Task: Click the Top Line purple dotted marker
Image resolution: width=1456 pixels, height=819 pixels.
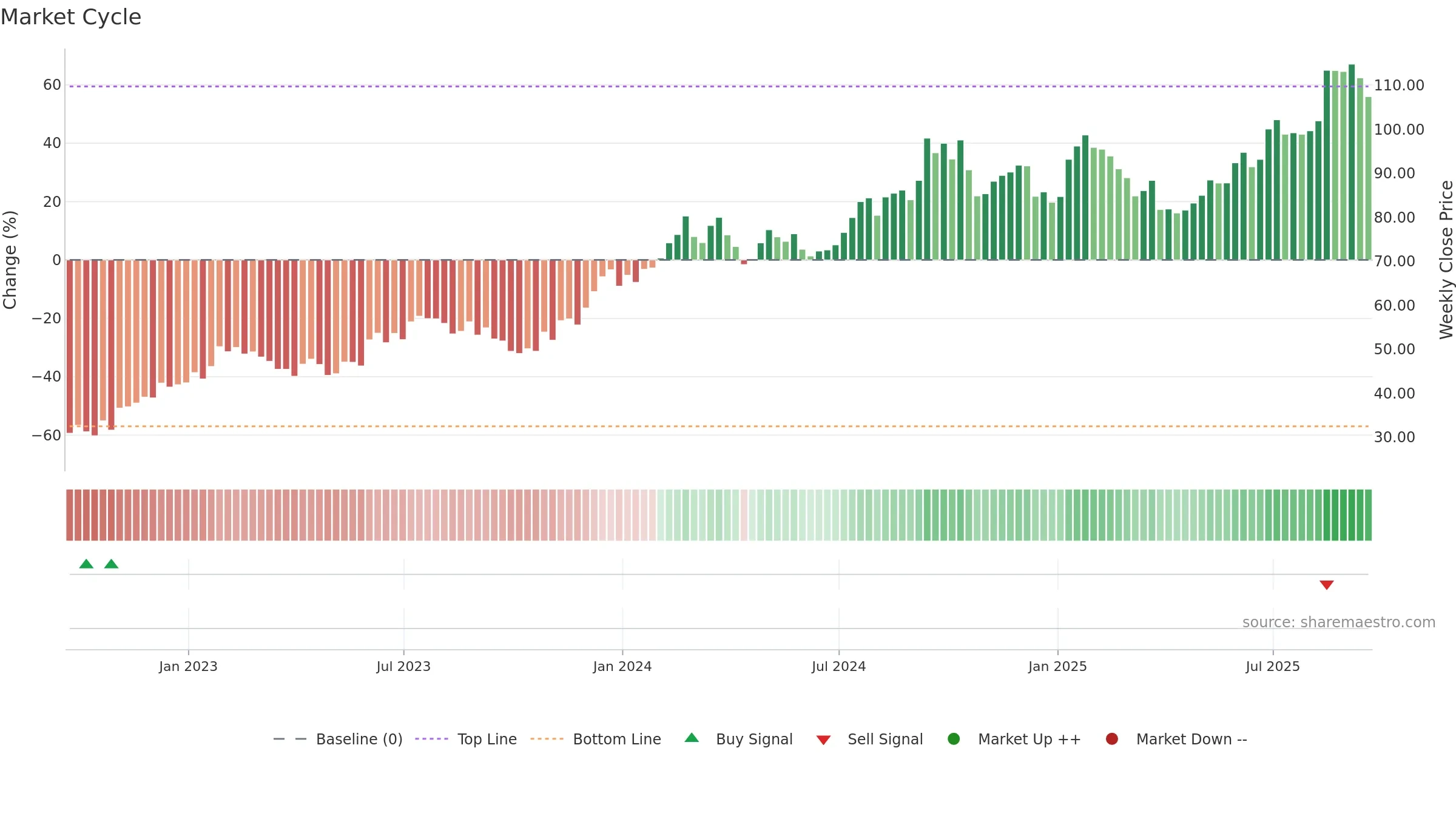Action: (x=431, y=739)
